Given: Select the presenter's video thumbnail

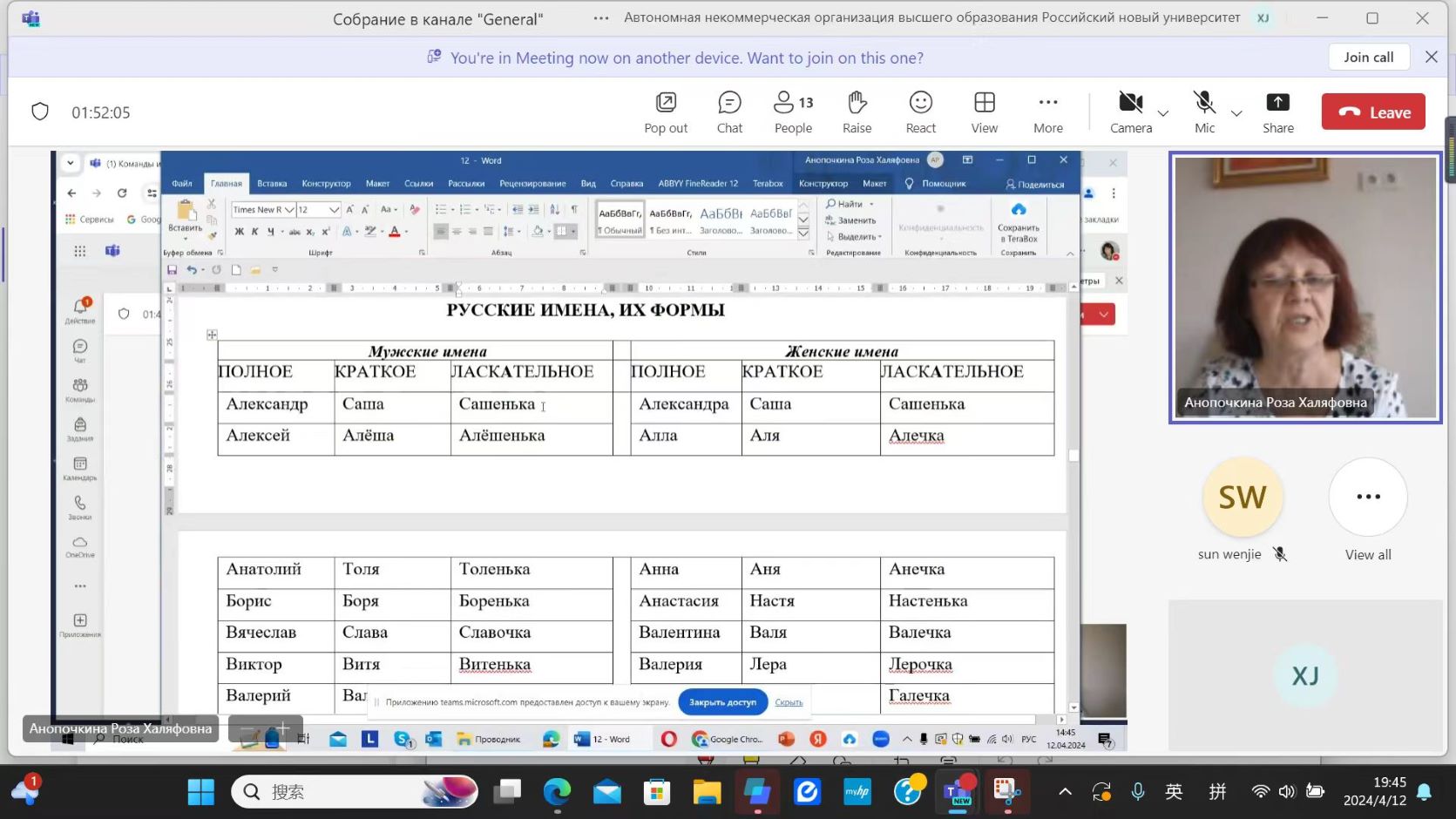Looking at the screenshot, I should 1304,288.
